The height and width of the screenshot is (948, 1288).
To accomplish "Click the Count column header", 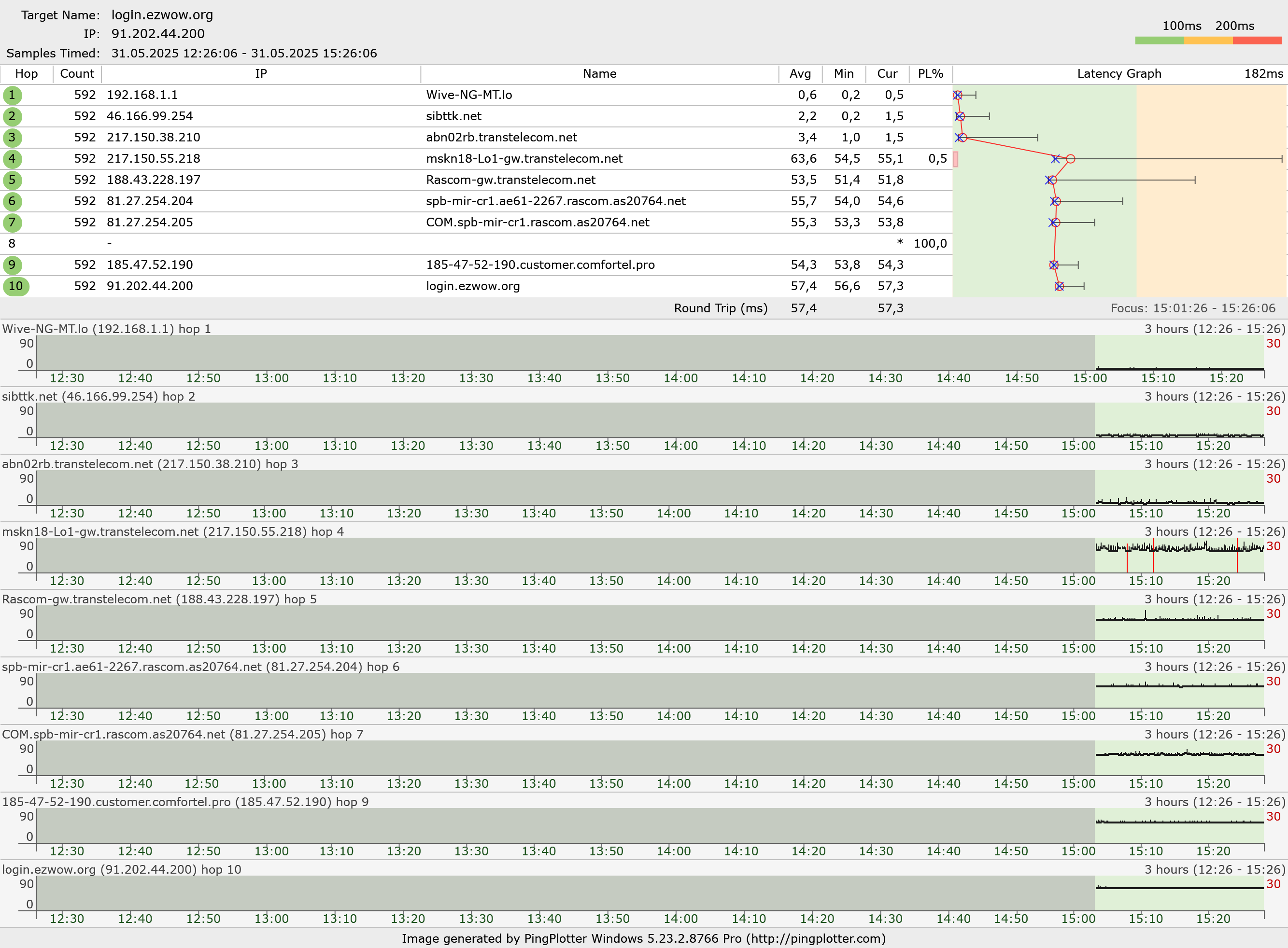I will [77, 74].
